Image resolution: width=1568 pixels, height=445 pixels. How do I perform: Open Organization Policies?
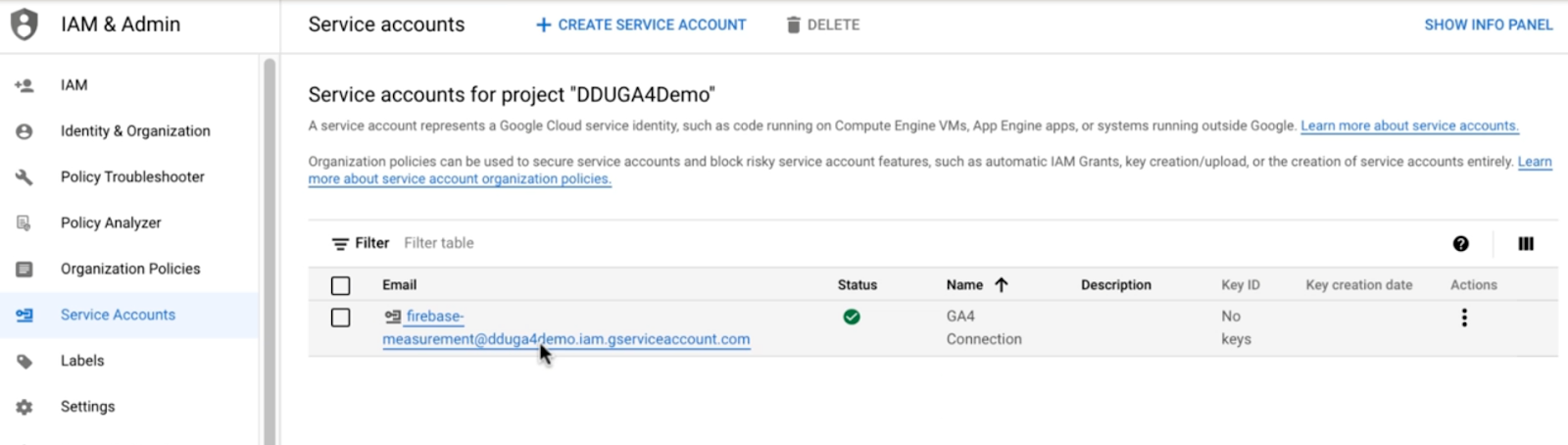point(130,269)
